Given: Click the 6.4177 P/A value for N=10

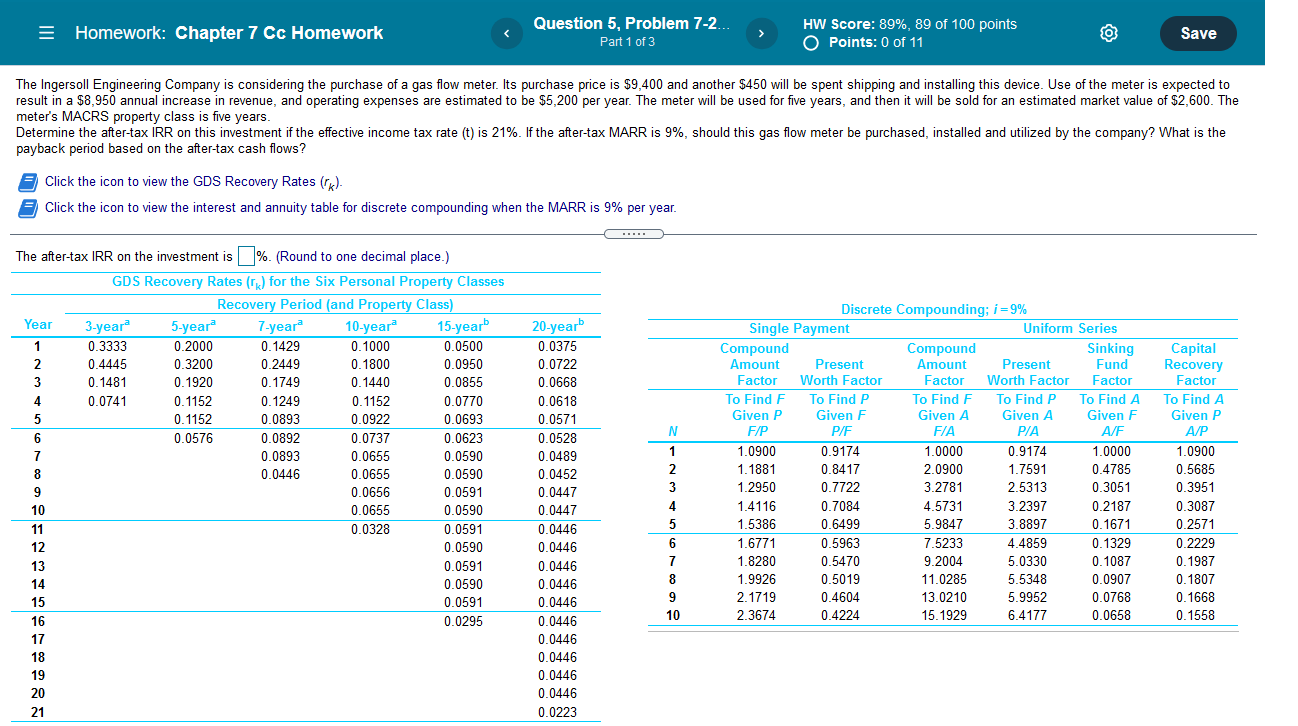Looking at the screenshot, I should pyautogui.click(x=1027, y=615).
